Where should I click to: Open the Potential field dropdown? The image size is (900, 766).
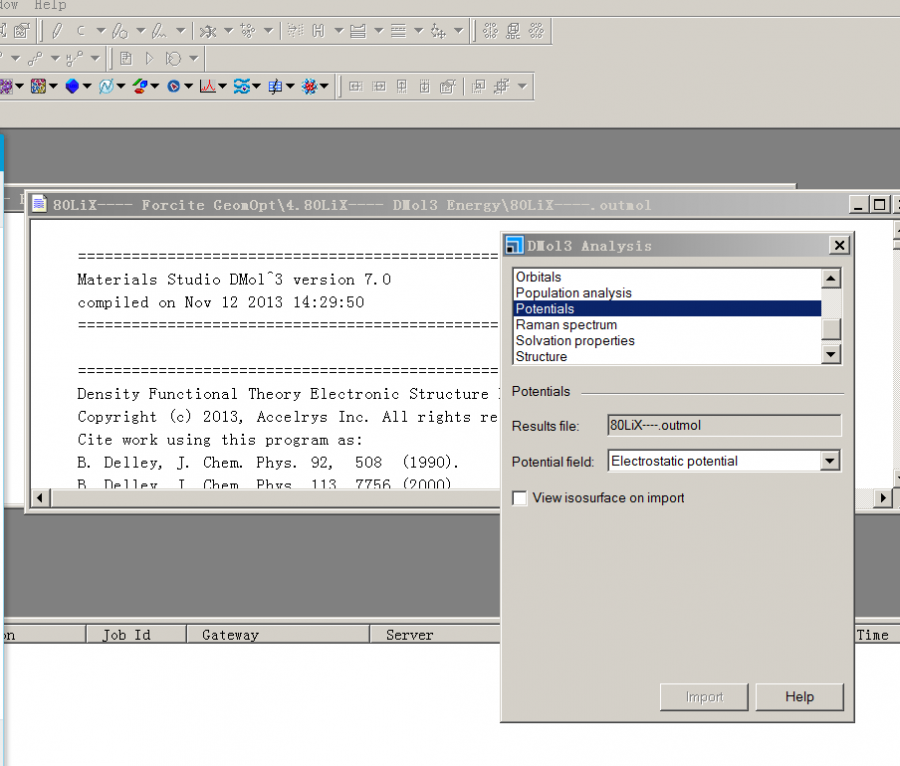pos(829,461)
